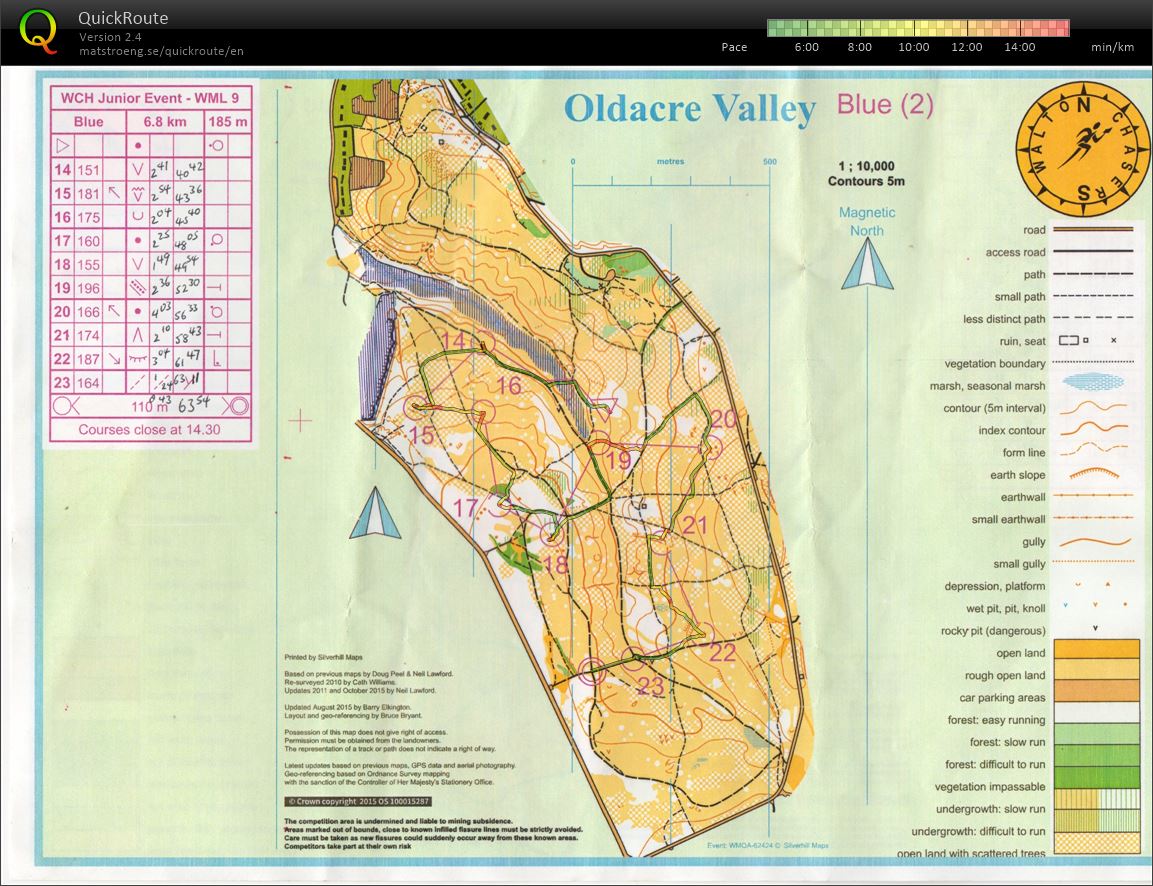Click the metres scale bar
This screenshot has height=886, width=1153.
point(671,174)
